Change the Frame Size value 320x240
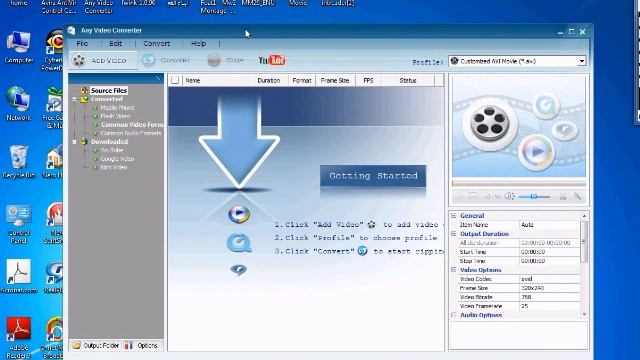The height and width of the screenshot is (360, 640). (x=549, y=288)
